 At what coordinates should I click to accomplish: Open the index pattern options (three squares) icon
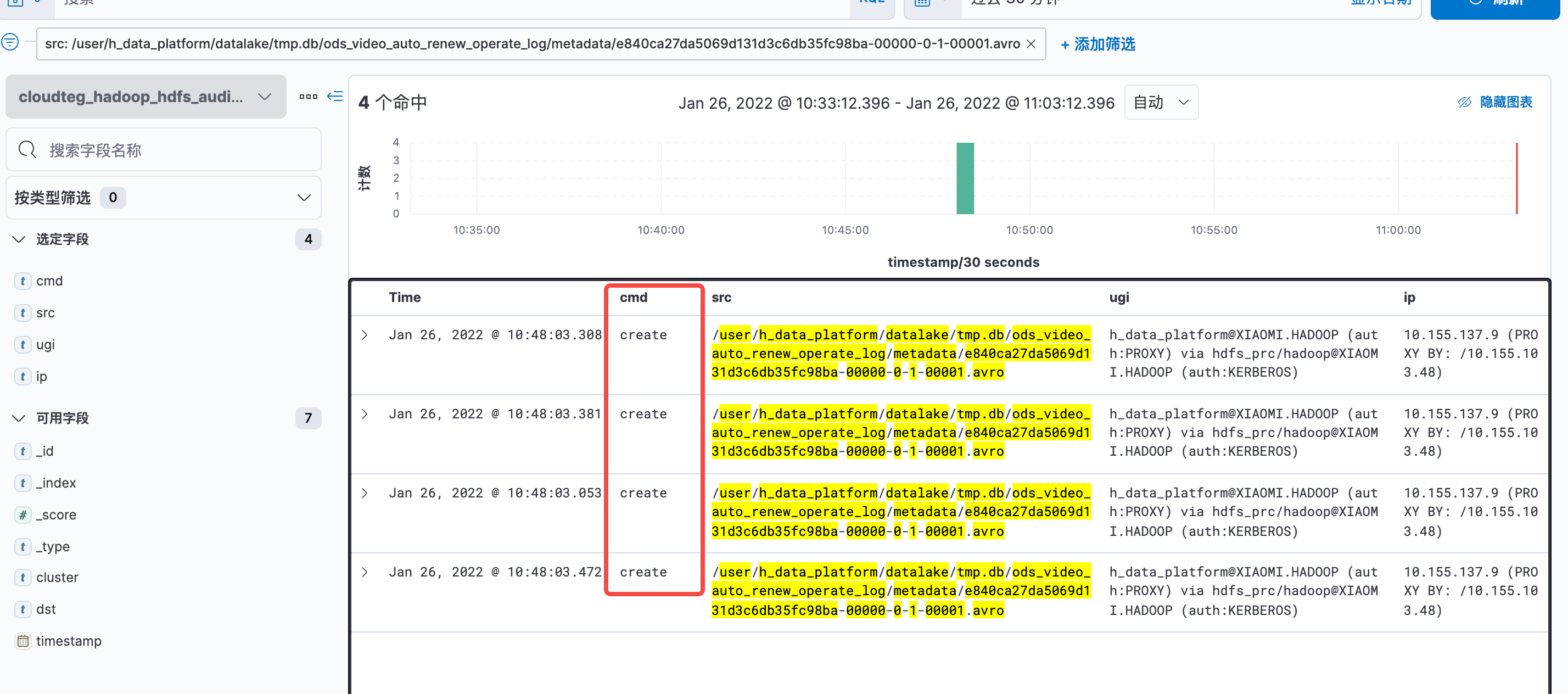(x=308, y=96)
